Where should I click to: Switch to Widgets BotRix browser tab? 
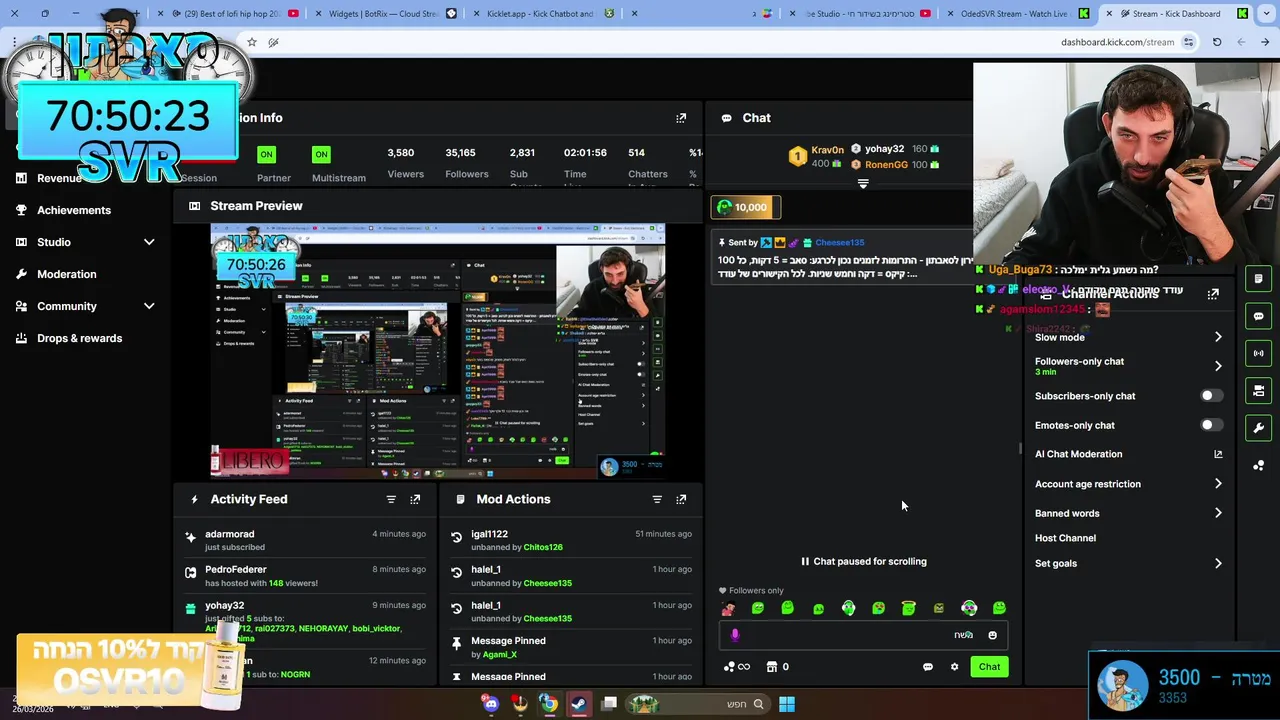tap(387, 14)
